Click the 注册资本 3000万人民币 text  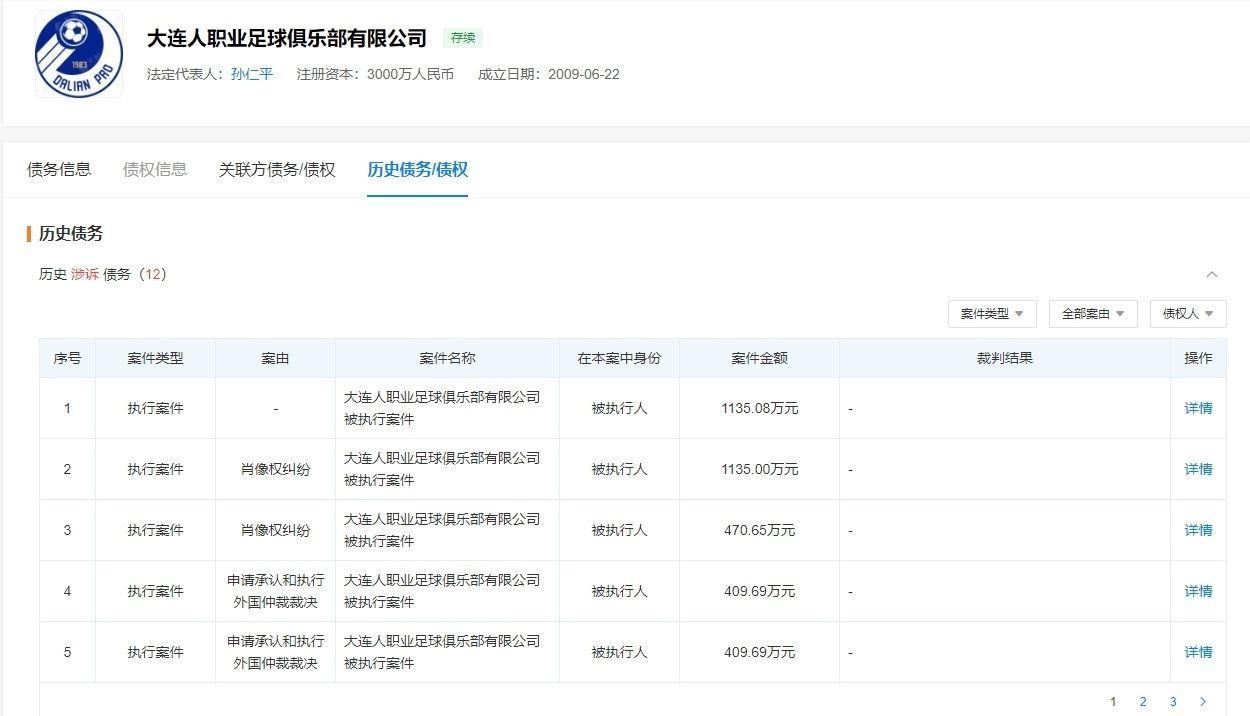coord(375,74)
